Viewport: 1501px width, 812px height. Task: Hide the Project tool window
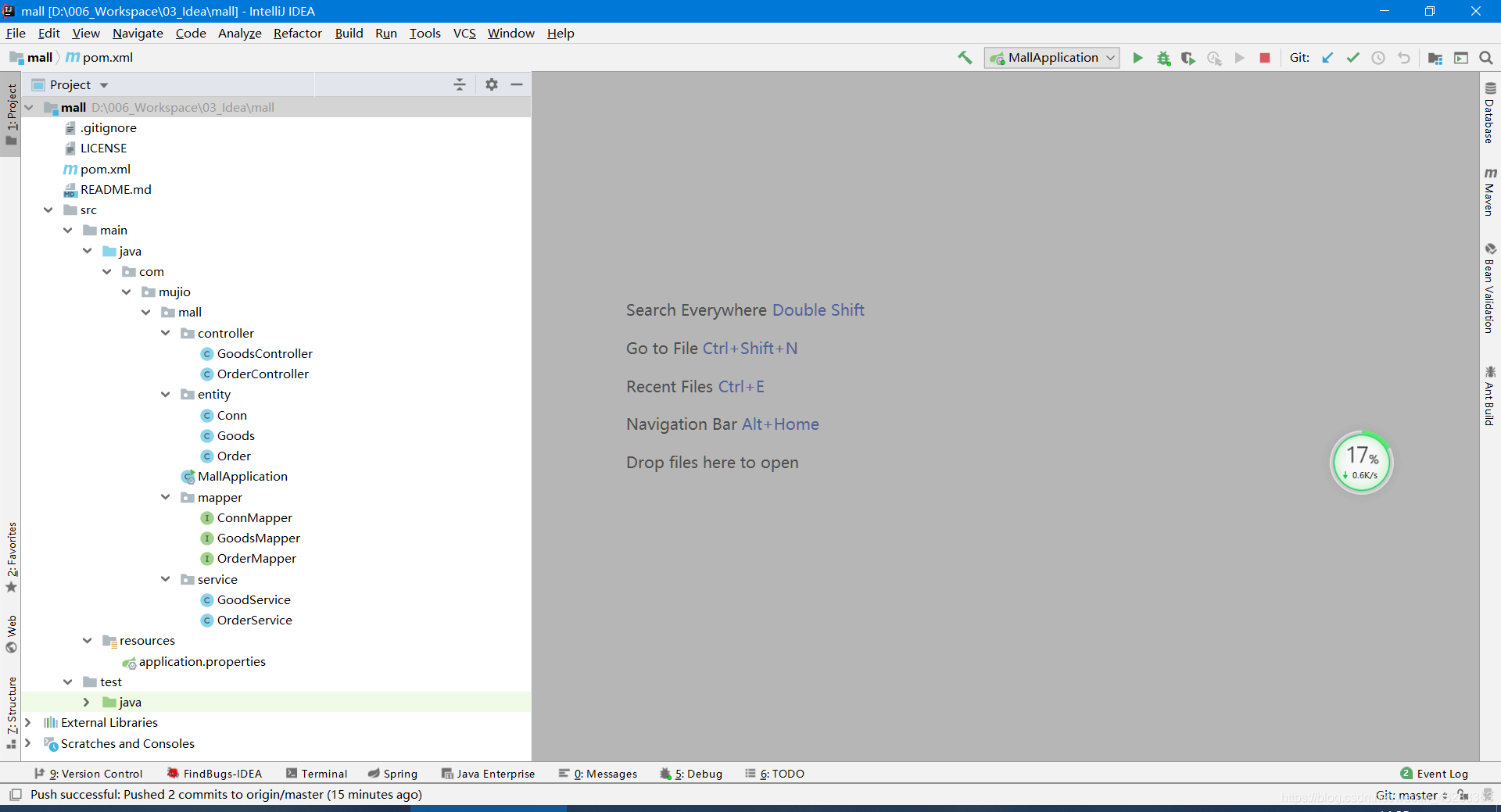click(x=517, y=84)
